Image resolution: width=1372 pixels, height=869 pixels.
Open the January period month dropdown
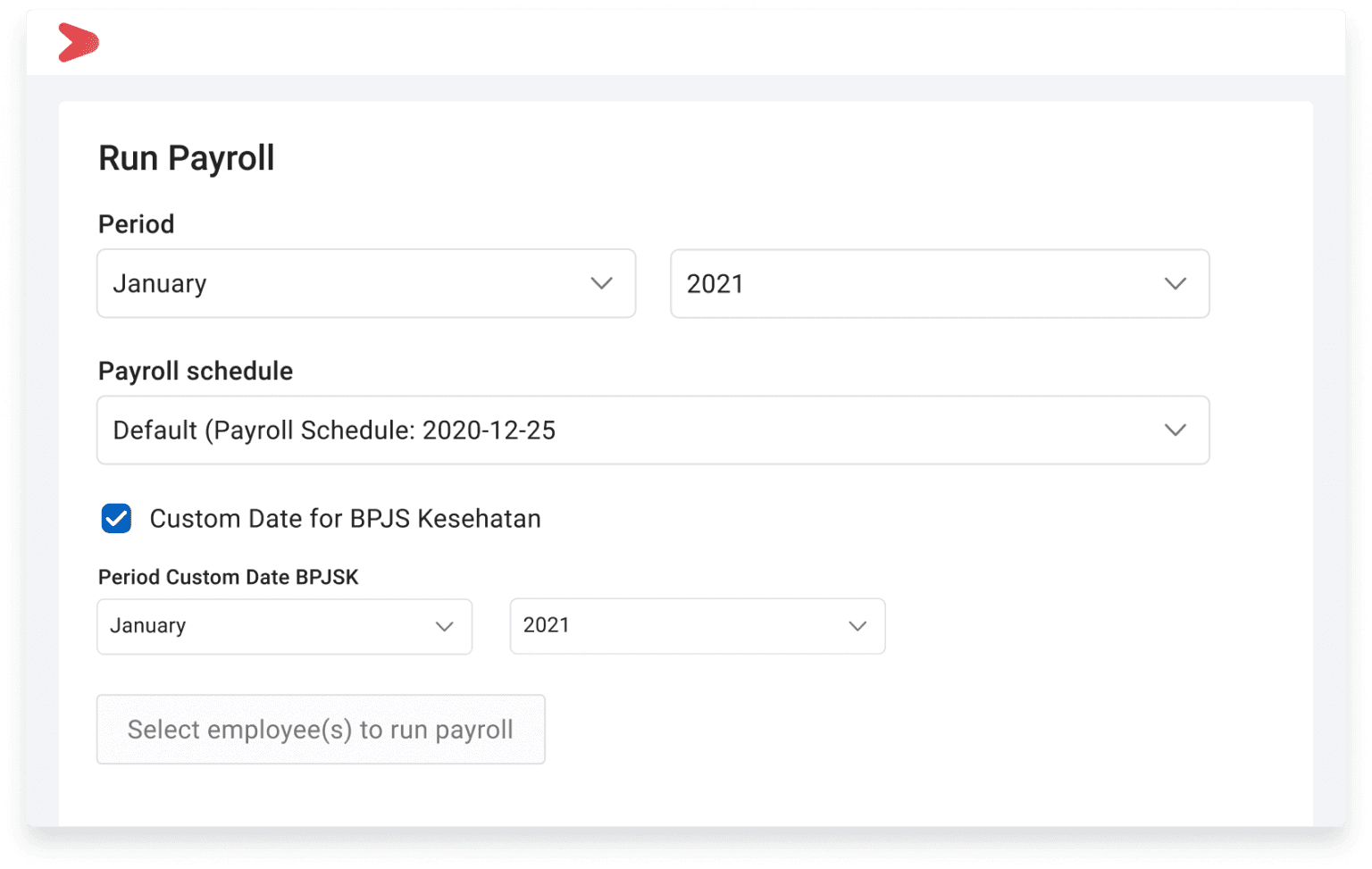pos(366,283)
